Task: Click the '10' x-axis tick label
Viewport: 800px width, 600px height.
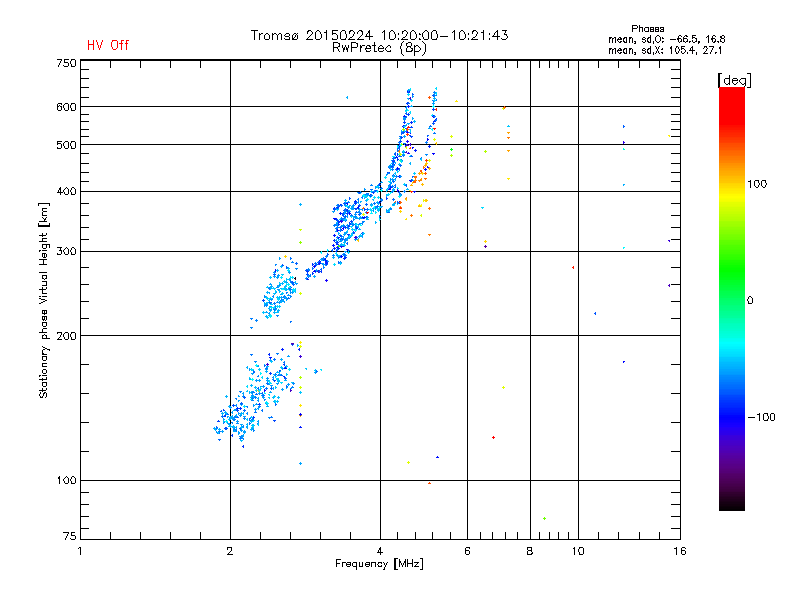Action: click(578, 551)
